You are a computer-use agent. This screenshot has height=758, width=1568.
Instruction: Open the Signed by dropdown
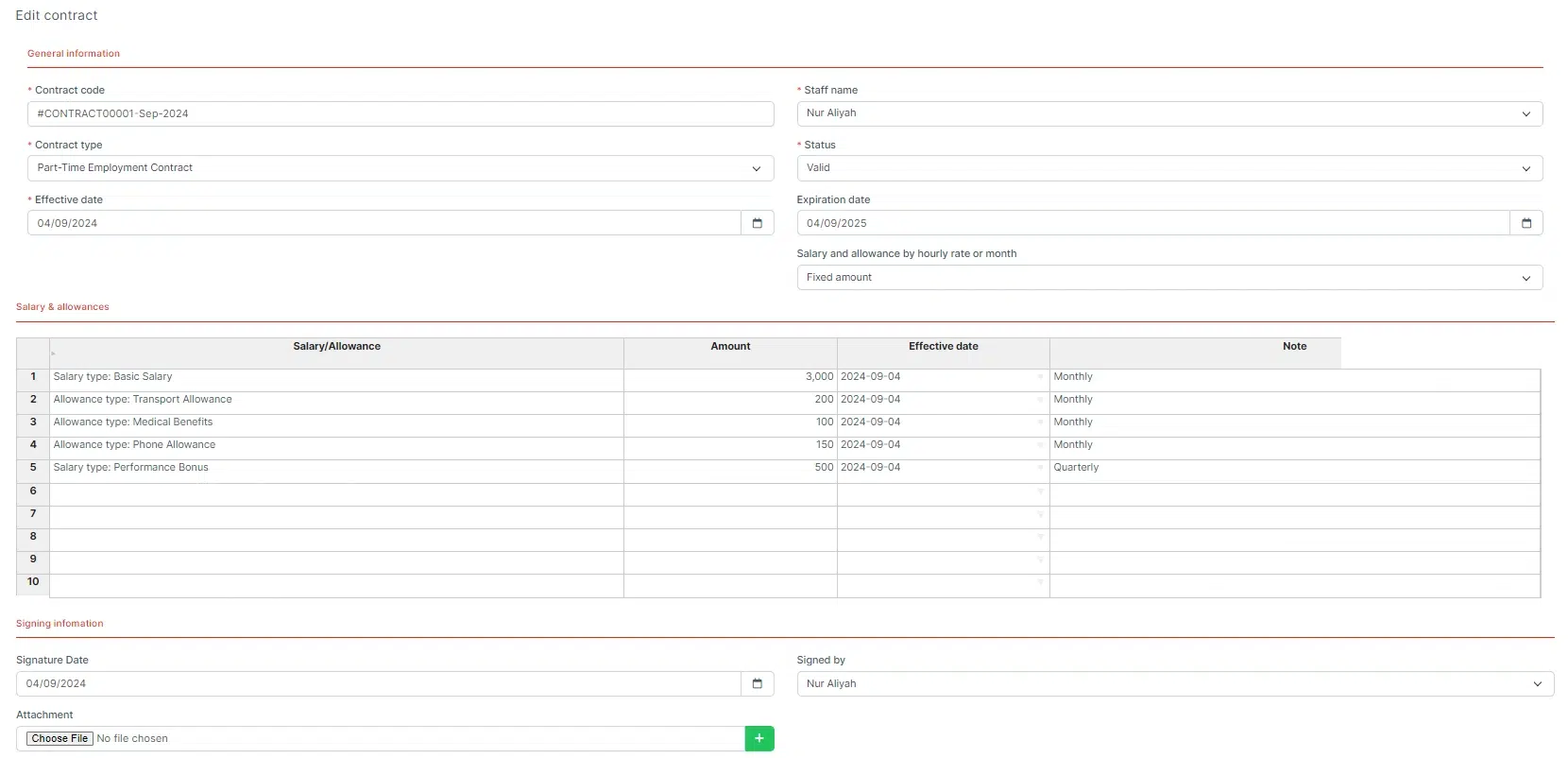pyautogui.click(x=1175, y=683)
